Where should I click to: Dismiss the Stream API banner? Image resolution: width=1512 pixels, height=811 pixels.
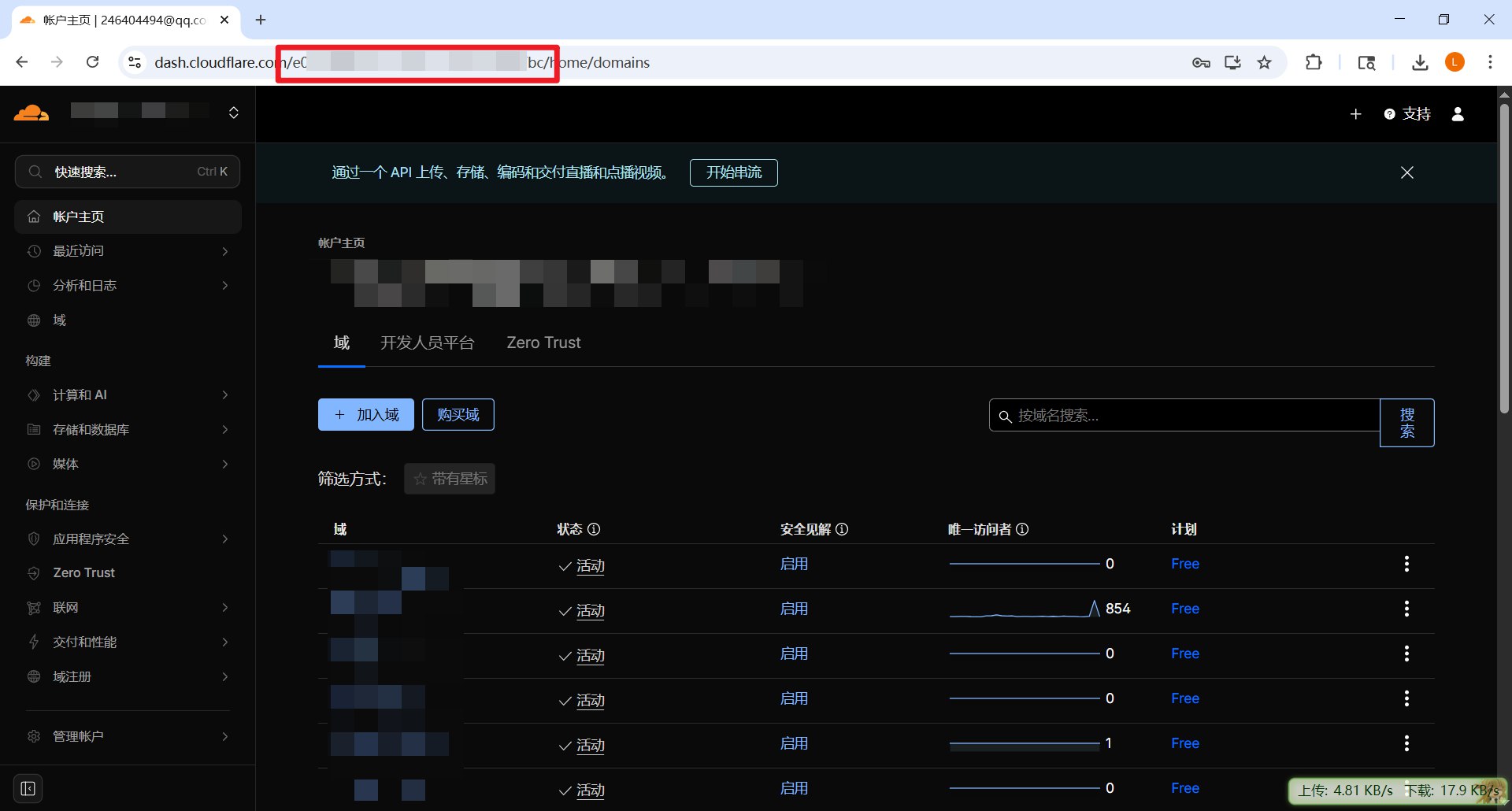1407,172
